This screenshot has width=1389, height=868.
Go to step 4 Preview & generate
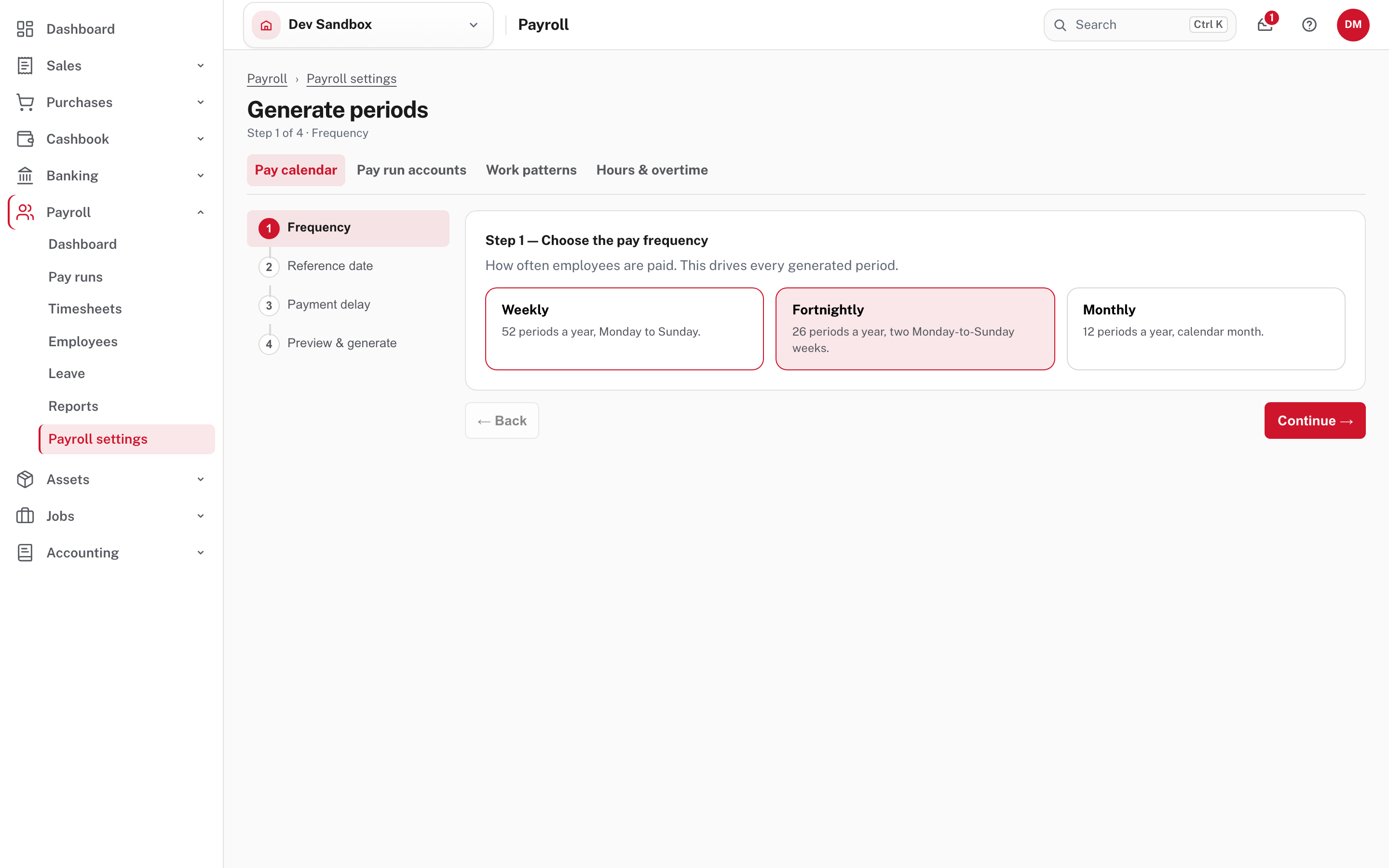pos(348,343)
